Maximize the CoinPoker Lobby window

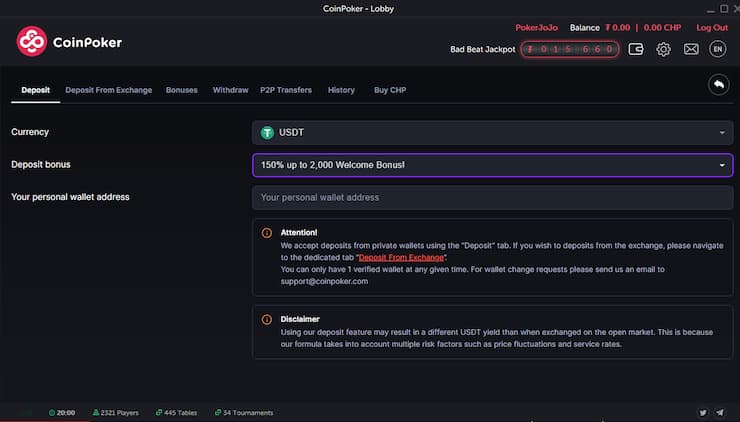click(x=723, y=8)
